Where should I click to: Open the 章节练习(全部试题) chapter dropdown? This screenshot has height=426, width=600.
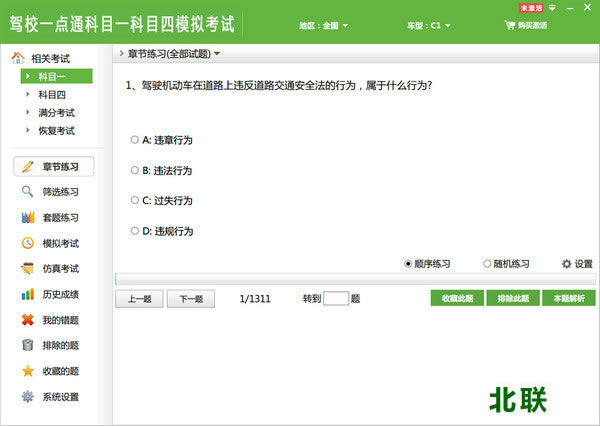pos(170,53)
